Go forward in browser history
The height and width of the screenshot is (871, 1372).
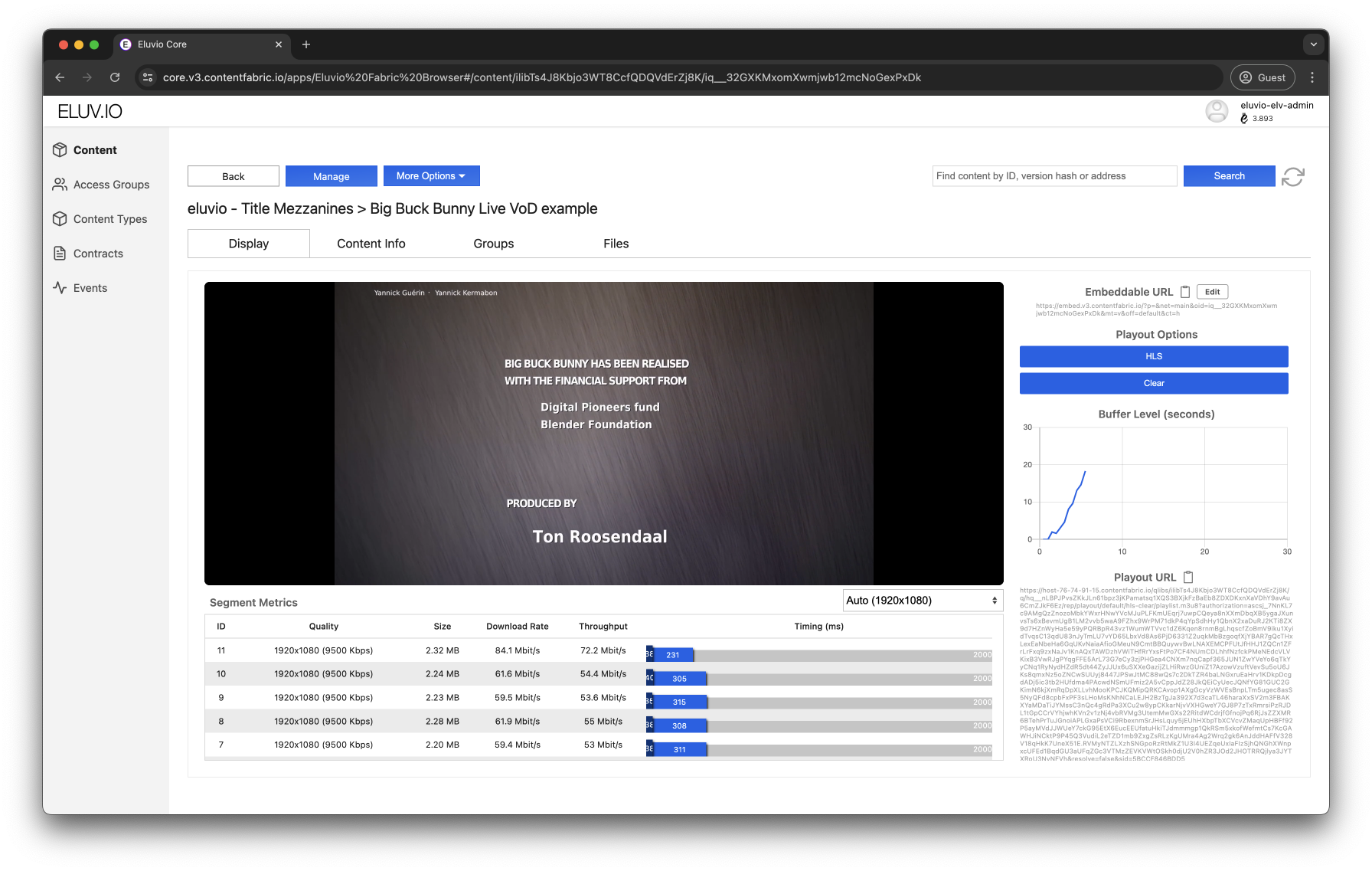pos(87,77)
